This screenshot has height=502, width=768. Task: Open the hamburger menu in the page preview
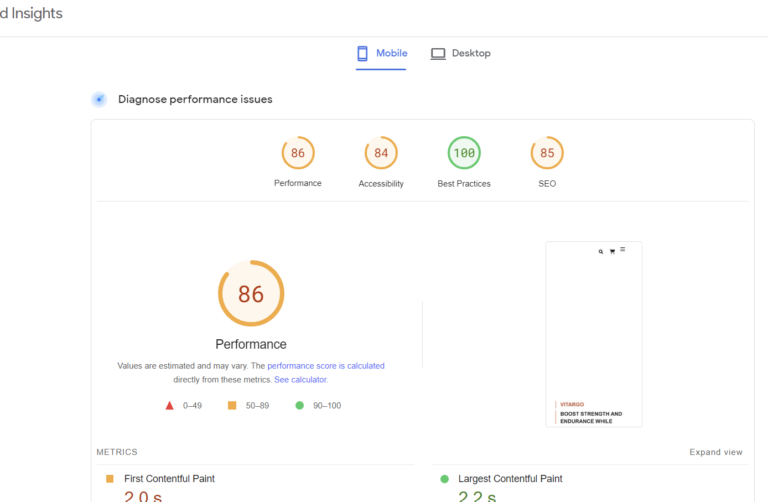click(623, 249)
